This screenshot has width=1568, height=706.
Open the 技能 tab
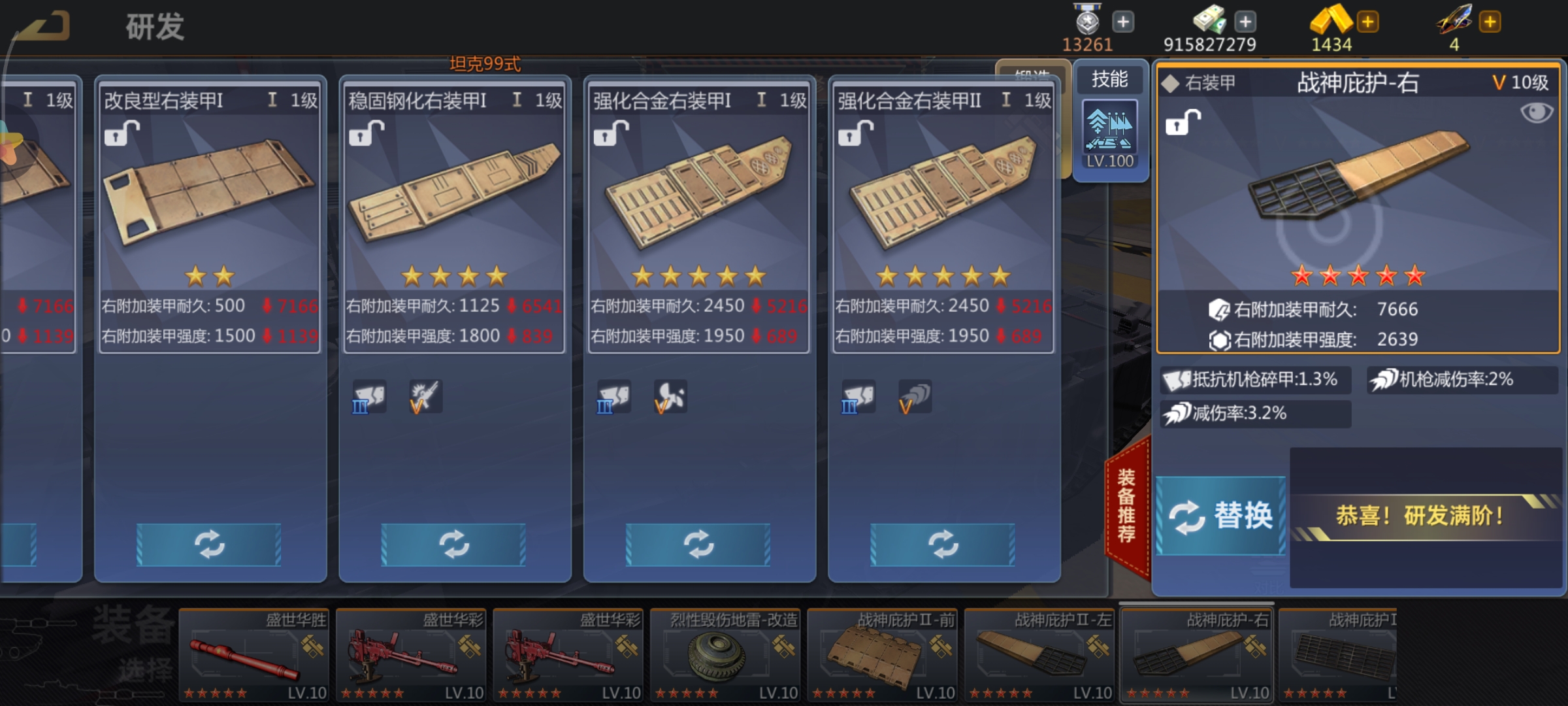tap(1110, 79)
